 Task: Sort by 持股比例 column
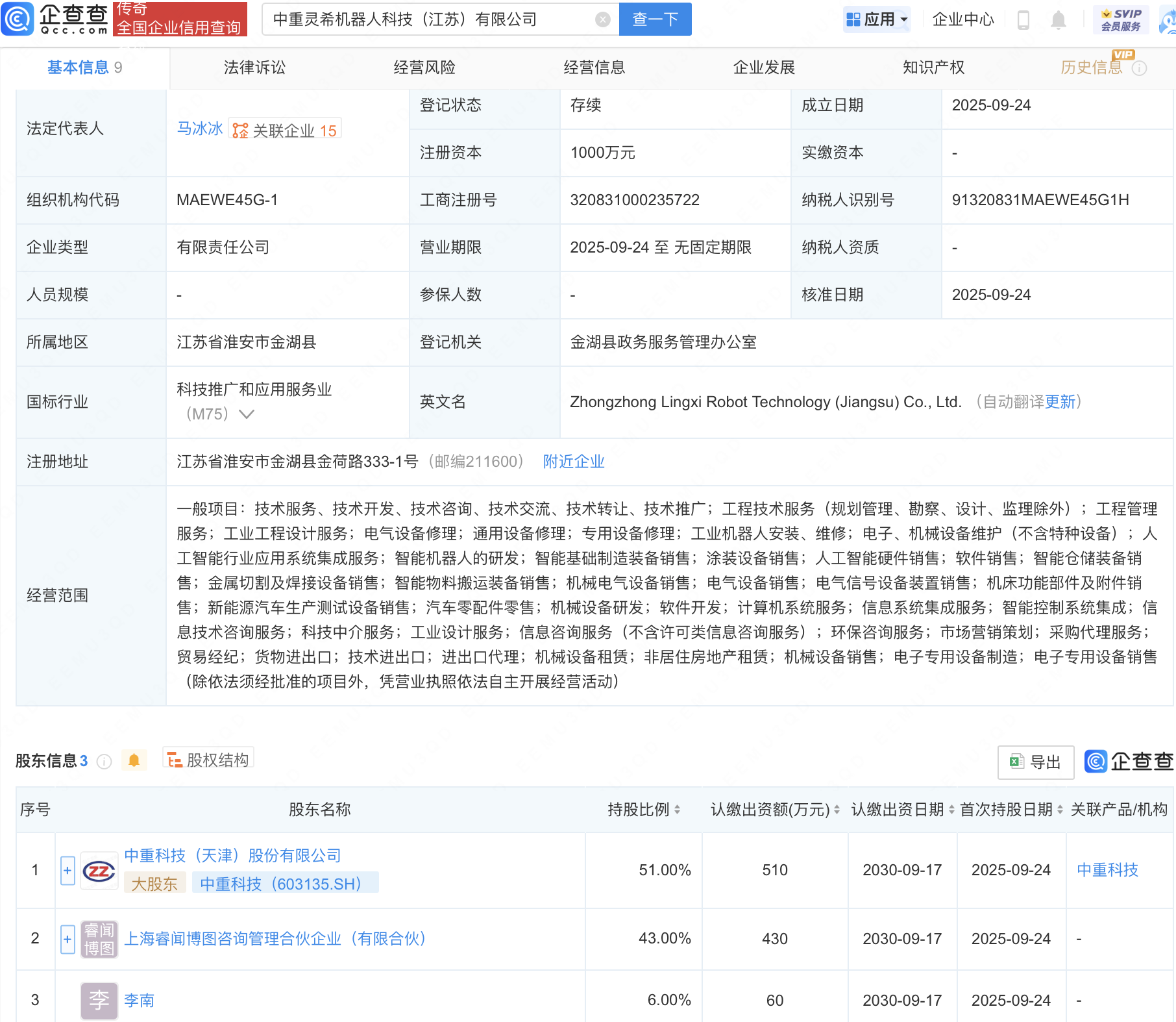pyautogui.click(x=677, y=810)
